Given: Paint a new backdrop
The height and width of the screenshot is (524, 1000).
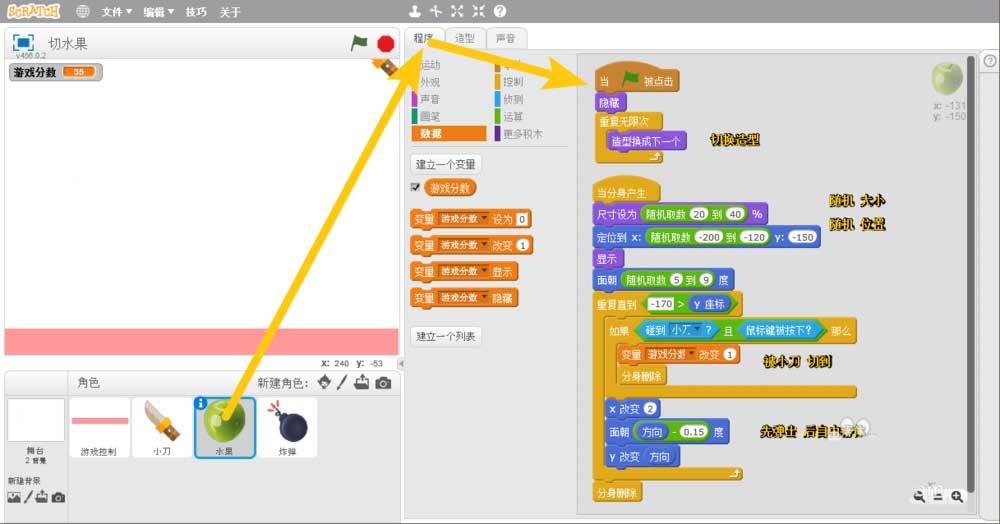Looking at the screenshot, I should coord(28,497).
